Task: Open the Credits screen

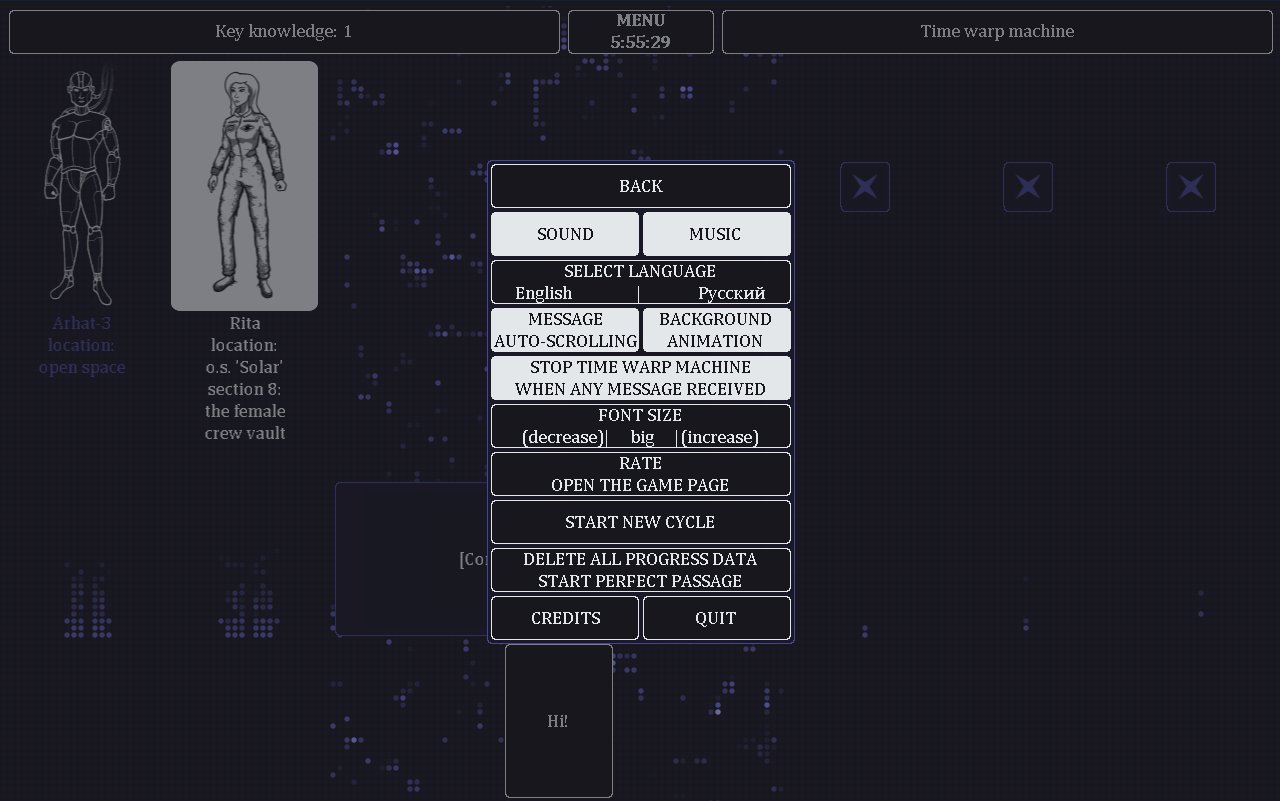Action: click(x=565, y=618)
